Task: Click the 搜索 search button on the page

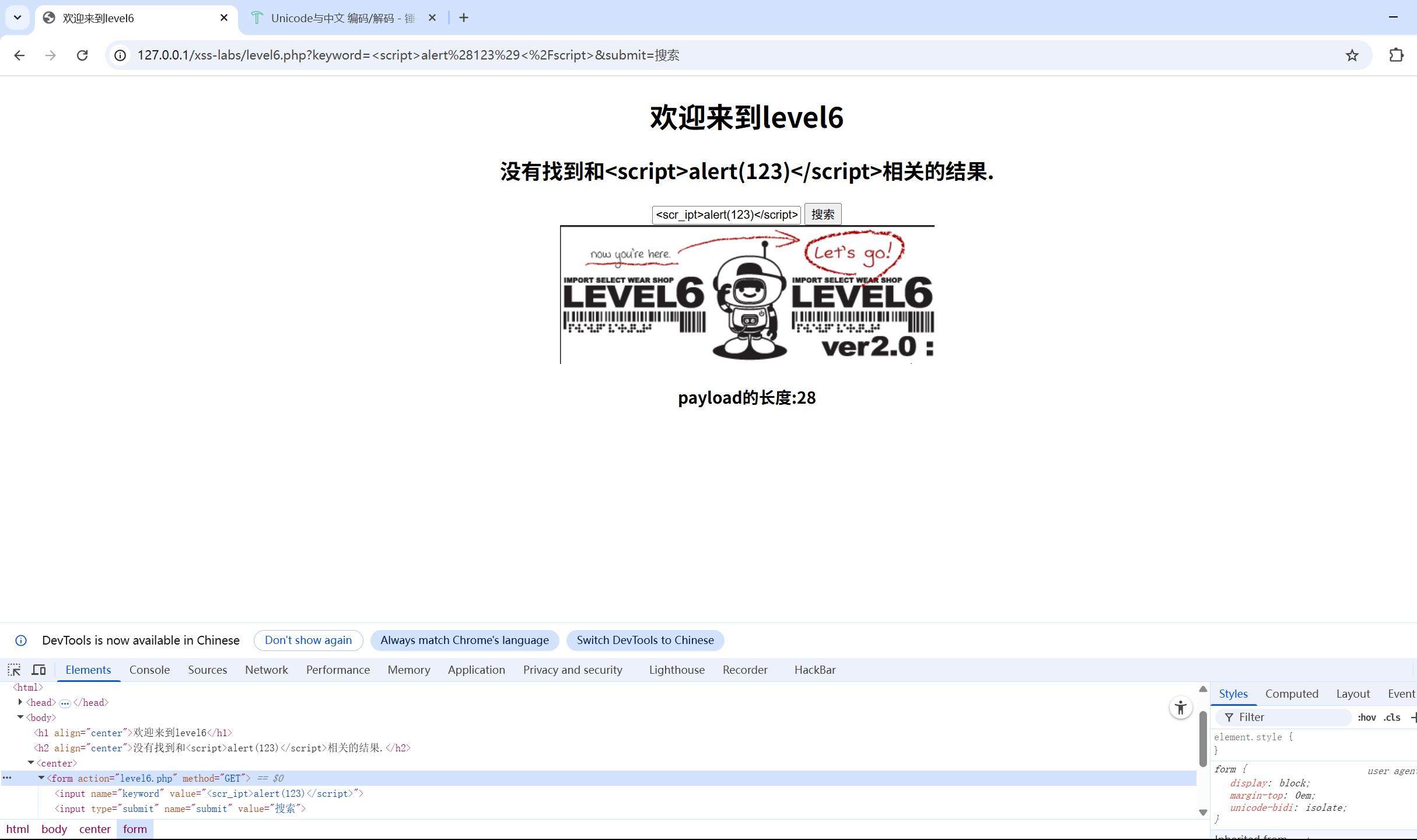Action: coord(823,213)
